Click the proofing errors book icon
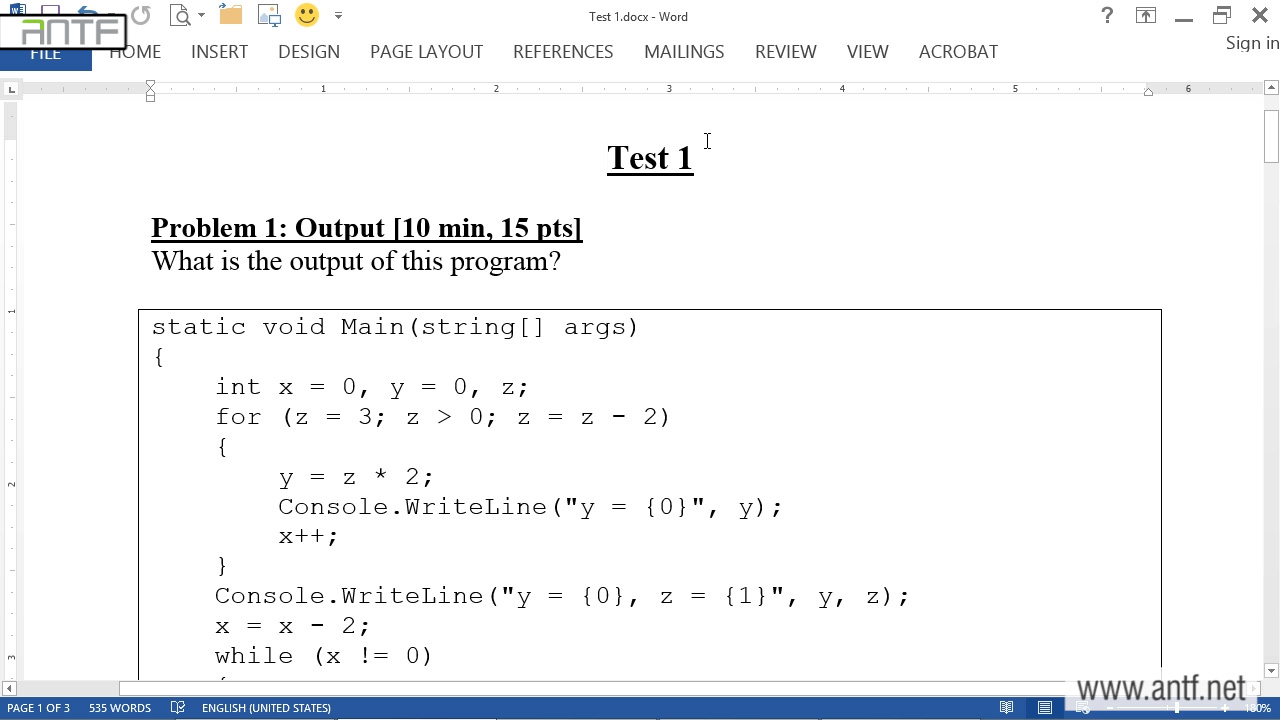The image size is (1280, 720). (x=178, y=708)
